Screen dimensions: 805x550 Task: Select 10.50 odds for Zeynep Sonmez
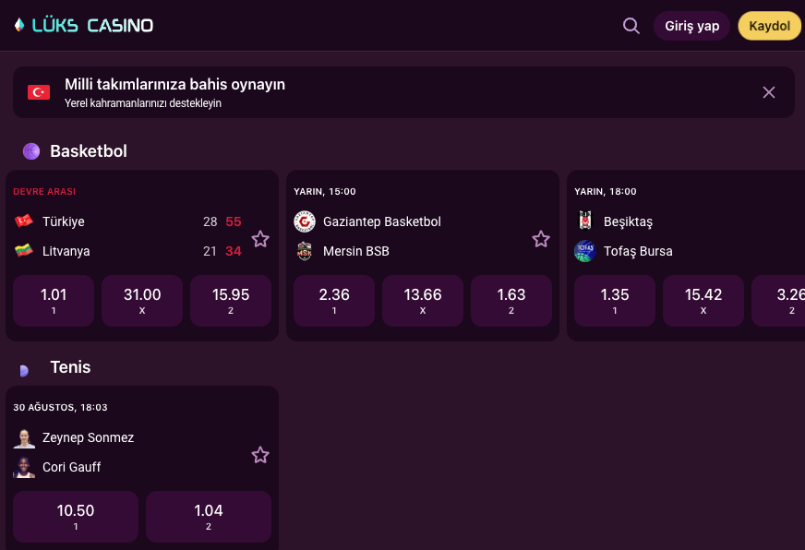75,517
